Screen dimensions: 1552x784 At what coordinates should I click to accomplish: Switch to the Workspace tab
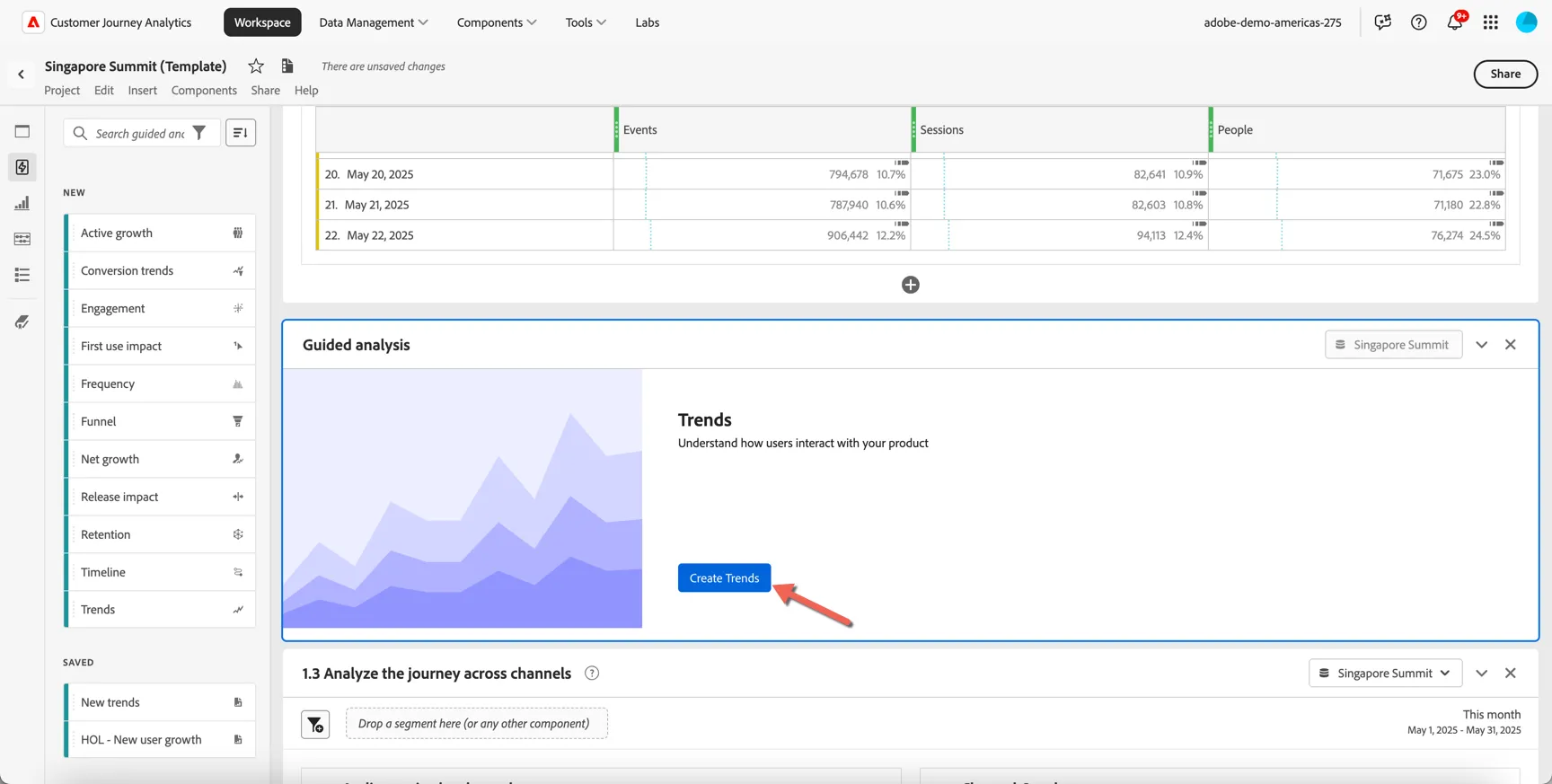pyautogui.click(x=262, y=22)
